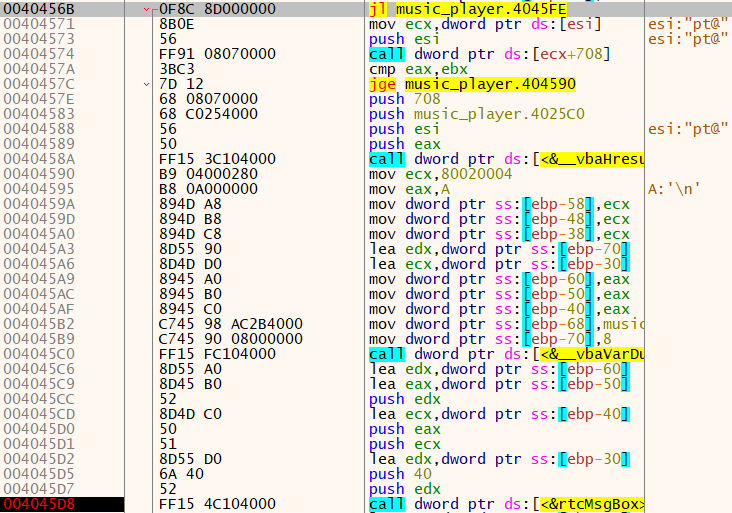Select mov eax,A instruction

tap(409, 189)
